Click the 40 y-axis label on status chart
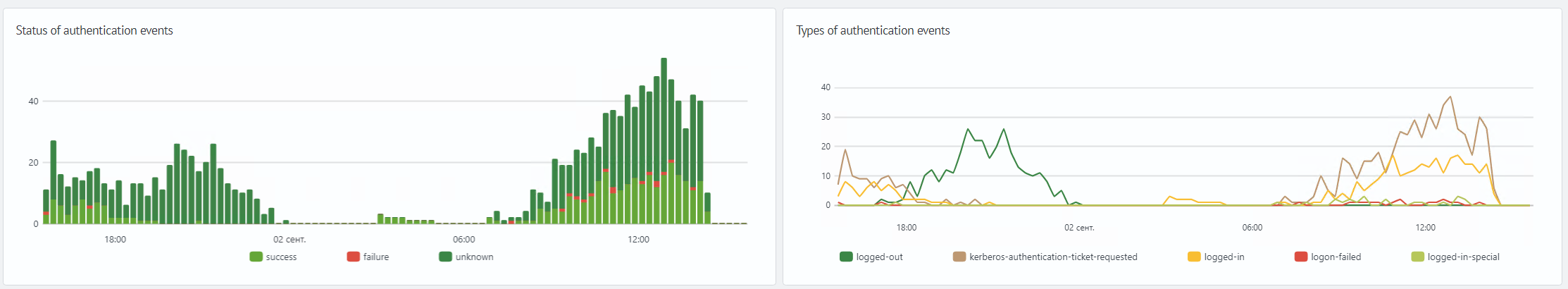Viewport: 1568px width, 289px height. click(x=33, y=102)
